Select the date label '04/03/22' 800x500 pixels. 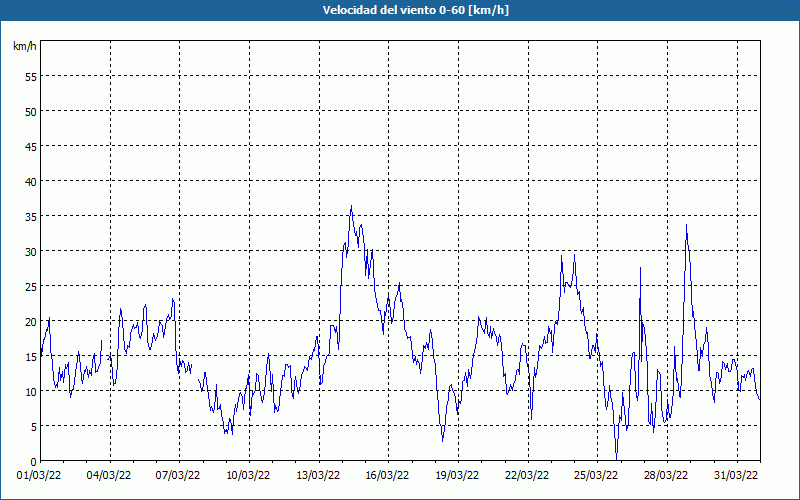[x=109, y=476]
